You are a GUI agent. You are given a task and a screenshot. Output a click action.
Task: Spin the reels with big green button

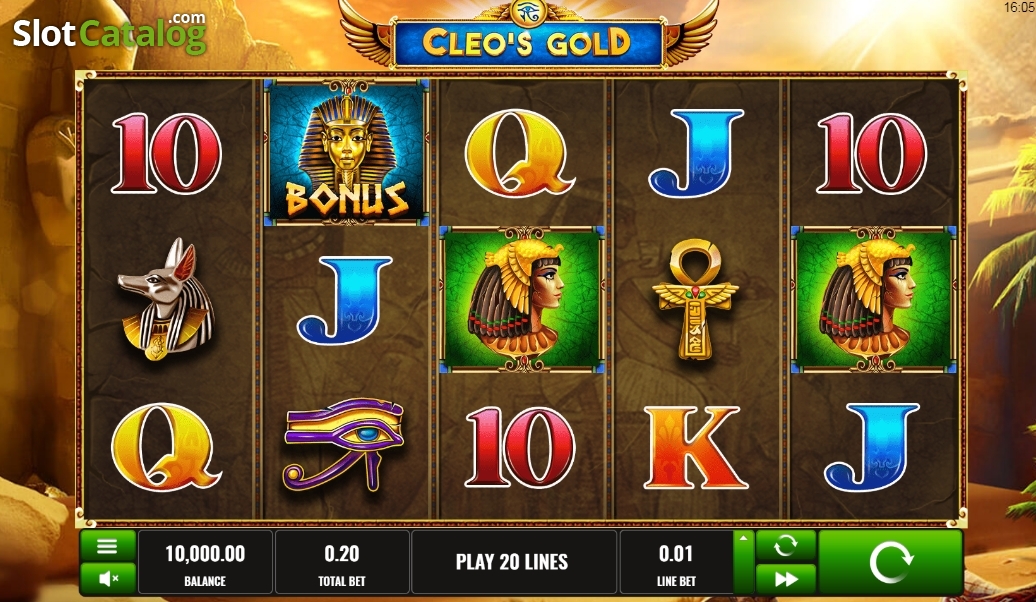click(x=890, y=562)
